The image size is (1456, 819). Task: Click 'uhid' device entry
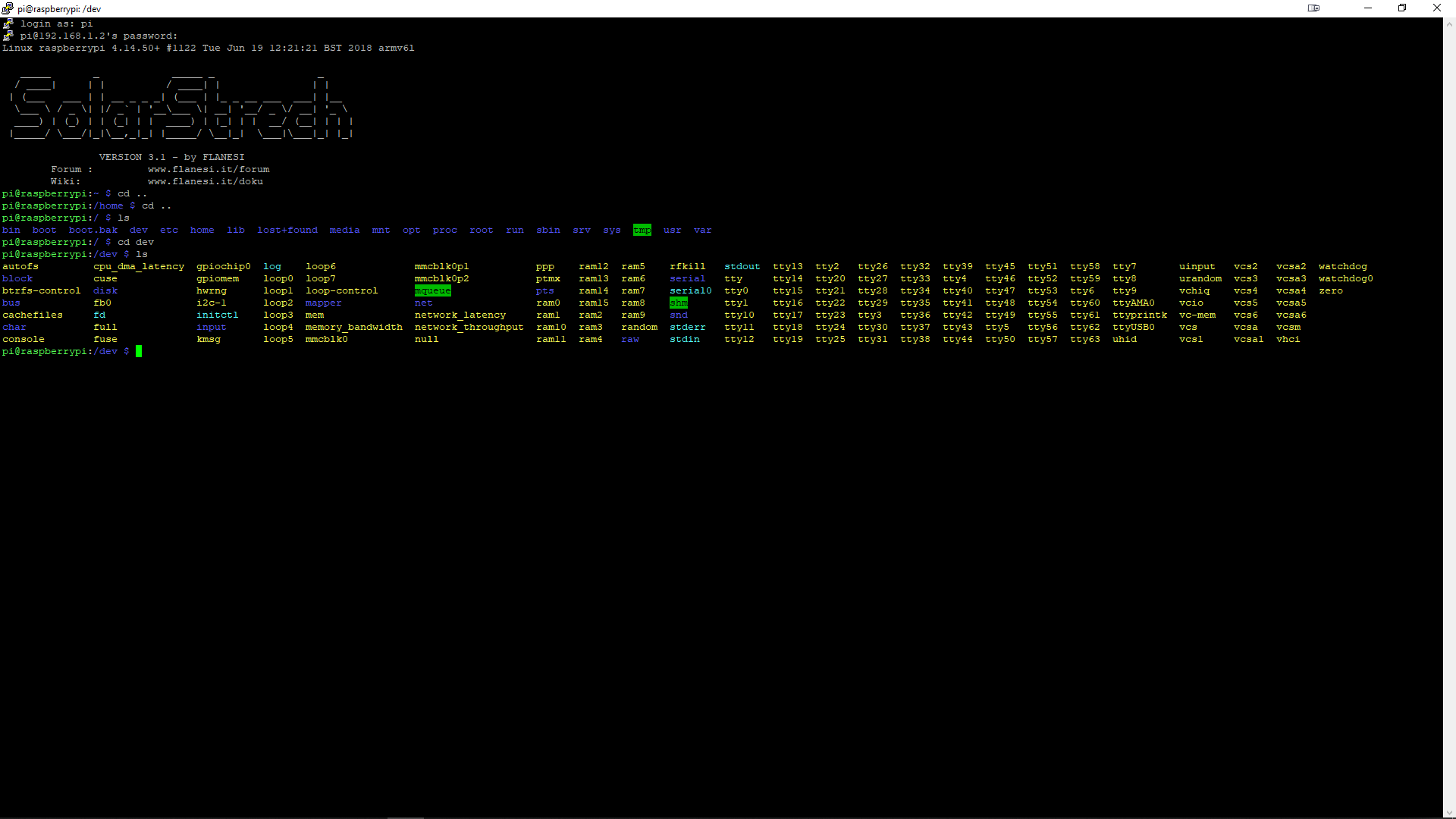(x=1125, y=339)
